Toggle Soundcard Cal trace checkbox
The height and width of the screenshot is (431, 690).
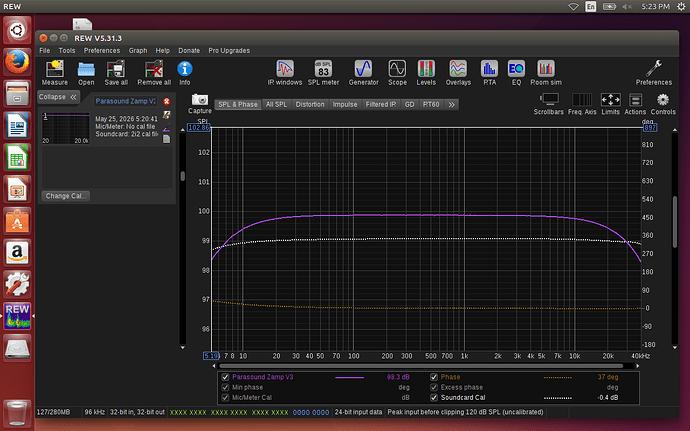(434, 397)
